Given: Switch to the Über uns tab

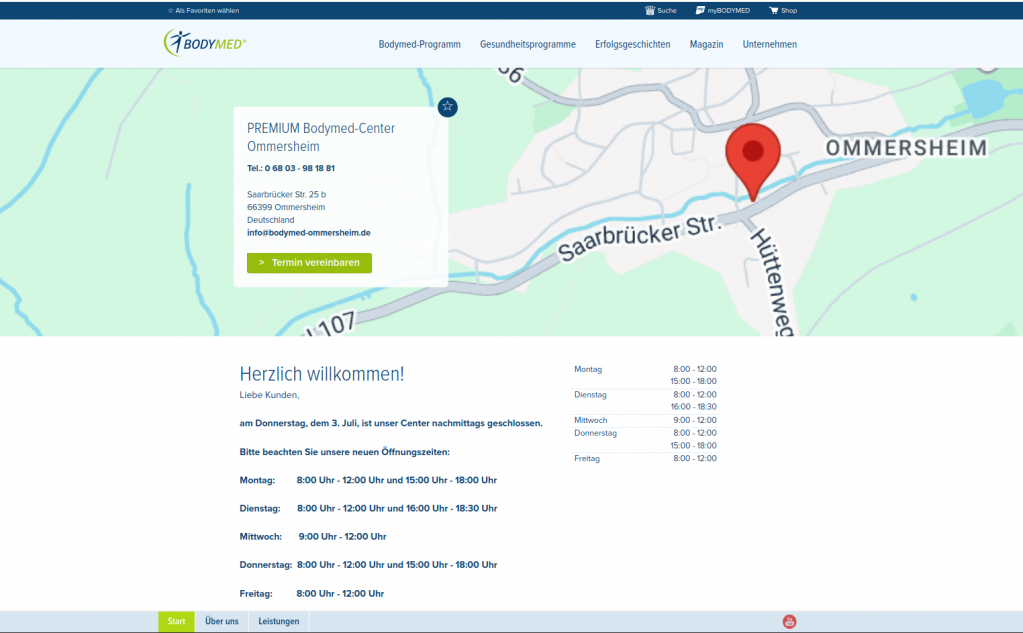Looking at the screenshot, I should [x=221, y=622].
